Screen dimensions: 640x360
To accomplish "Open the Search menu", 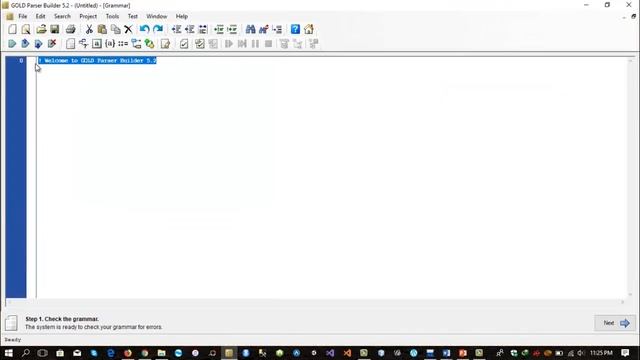I will pos(62,16).
